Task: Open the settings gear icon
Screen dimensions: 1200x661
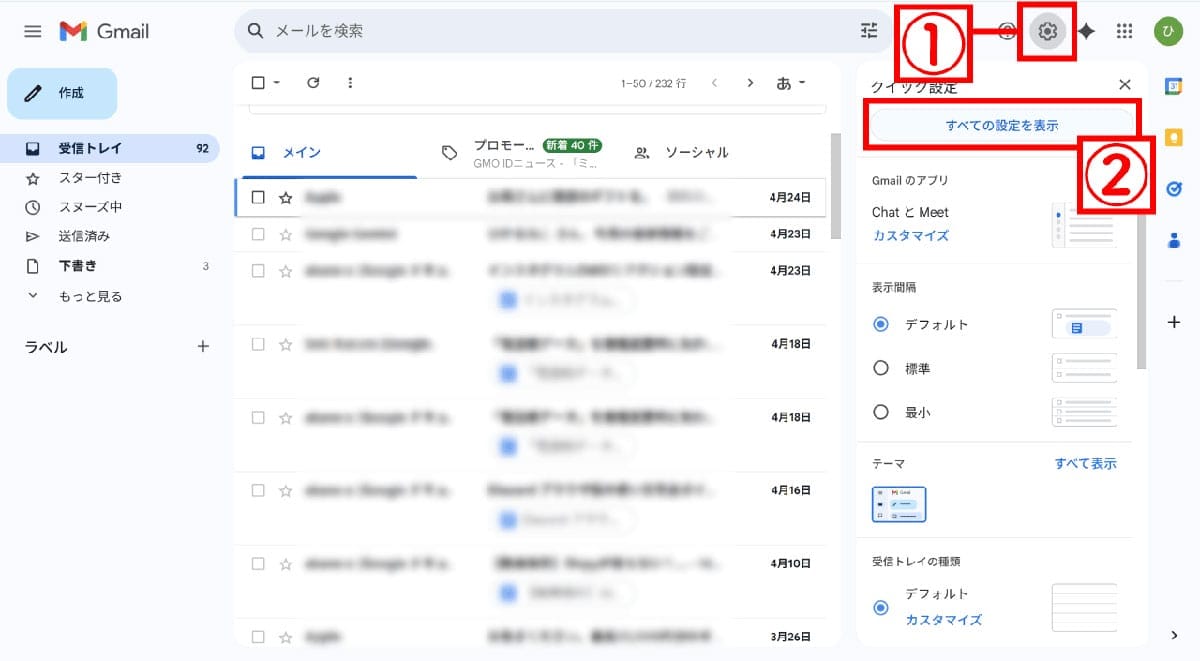Action: click(x=1047, y=31)
